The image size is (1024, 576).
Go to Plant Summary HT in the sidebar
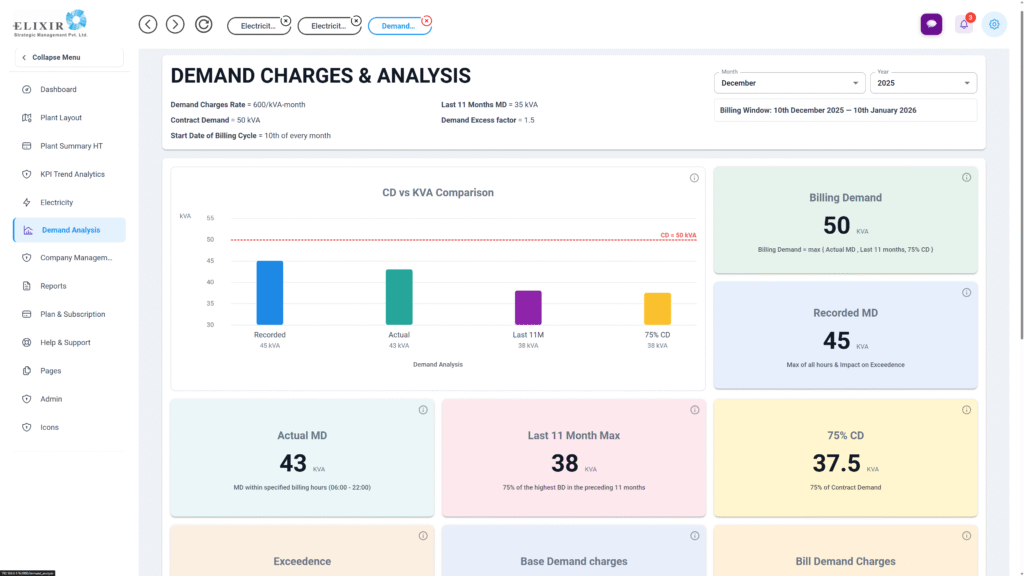71,146
